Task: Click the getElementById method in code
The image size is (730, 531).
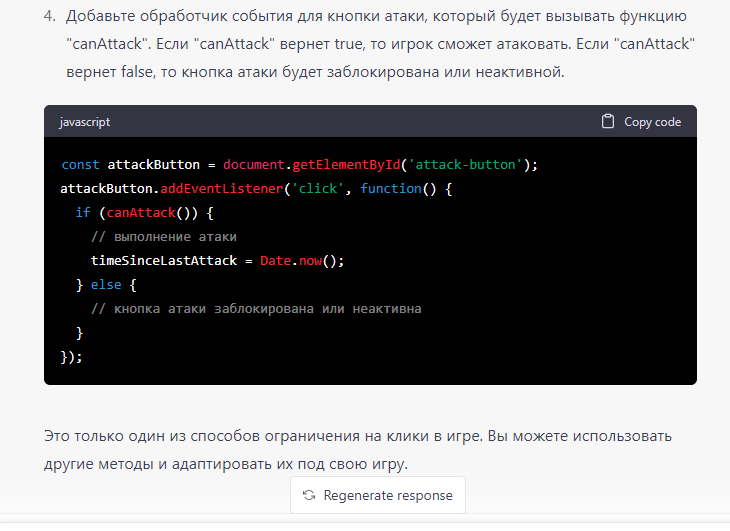Action: 346,165
